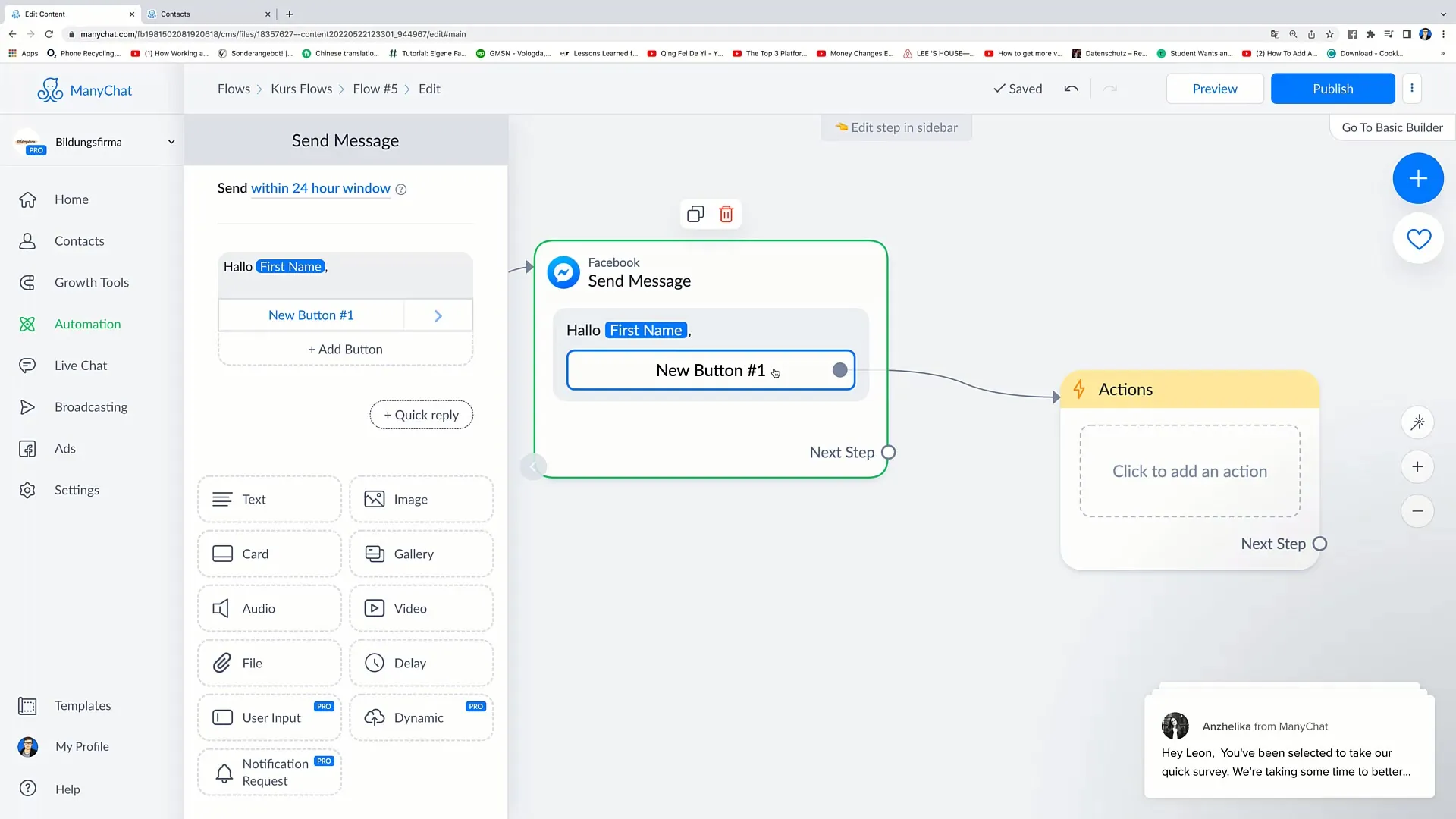Viewport: 1456px width, 819px height.
Task: Expand the Bildungsfirma account dropdown
Action: 170,141
